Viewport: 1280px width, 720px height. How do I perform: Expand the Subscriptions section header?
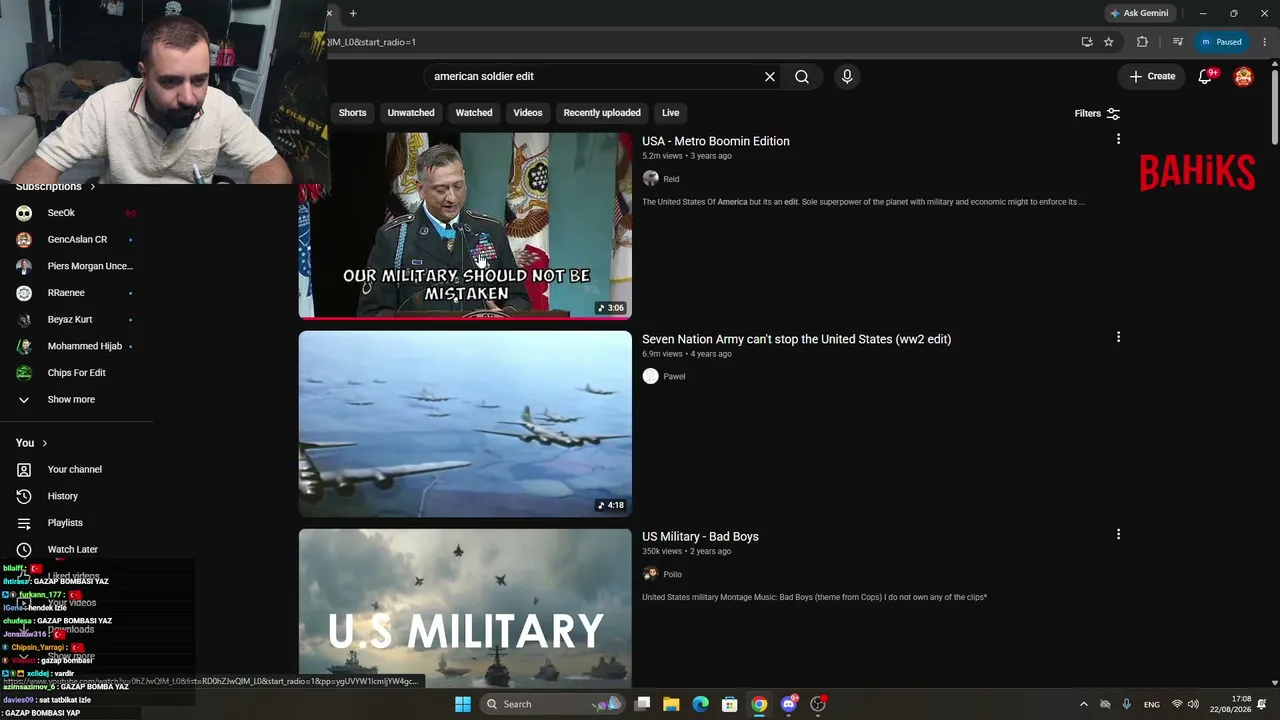(55, 186)
